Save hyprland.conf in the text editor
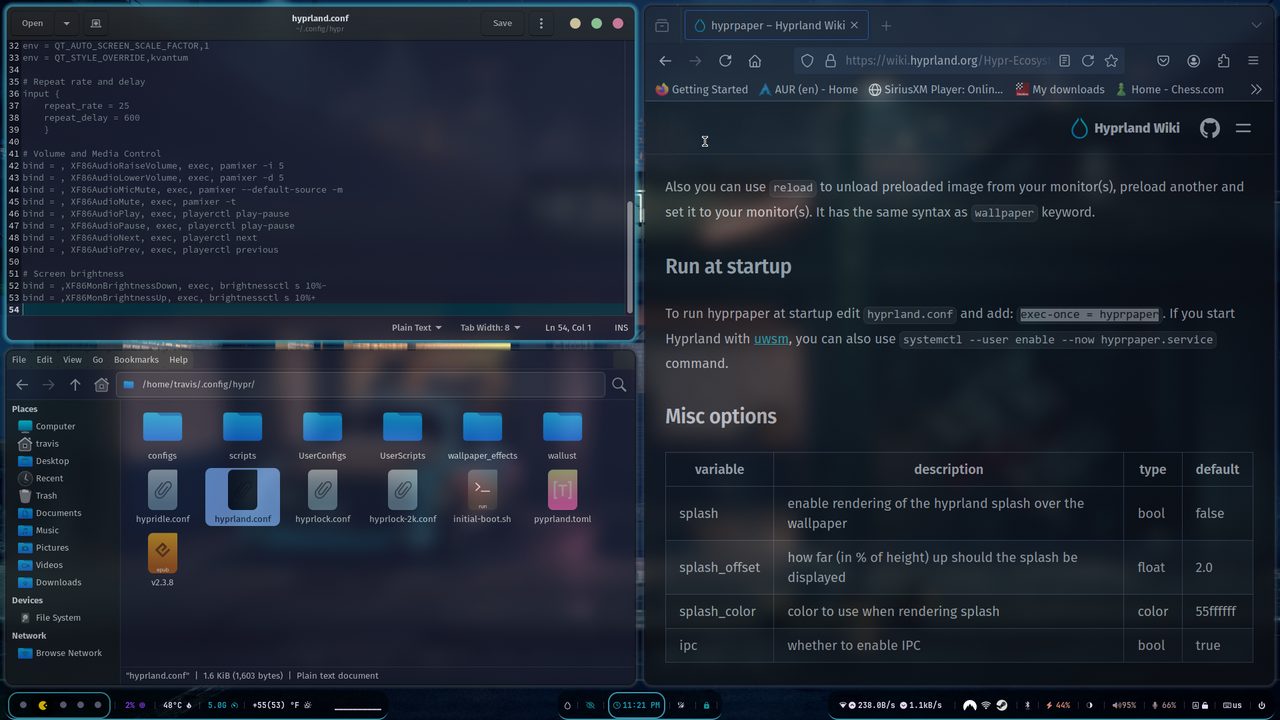This screenshot has height=720, width=1280. click(502, 23)
